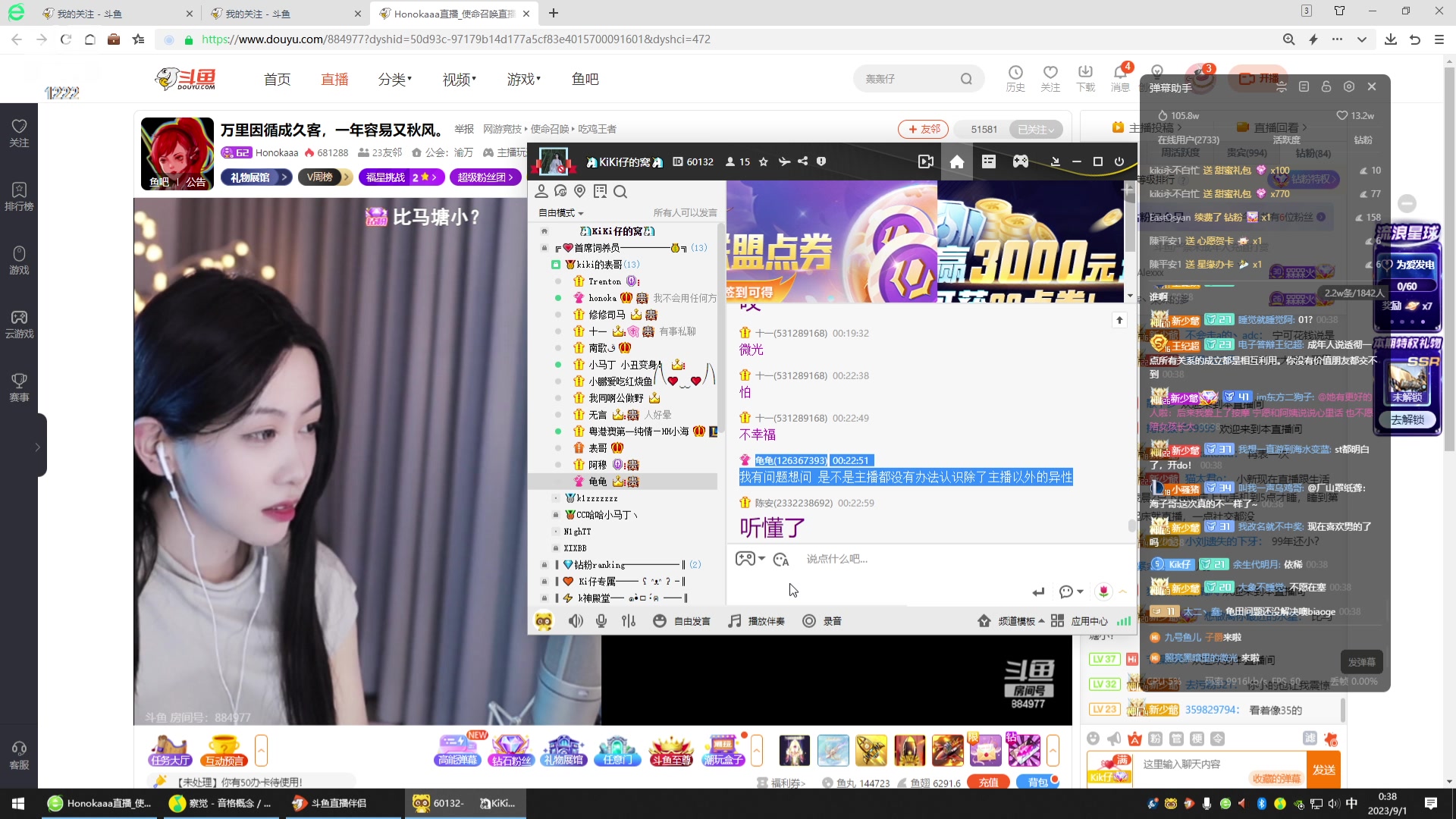Open the 超级粉丝团 tab
The image size is (1456, 819).
486,177
